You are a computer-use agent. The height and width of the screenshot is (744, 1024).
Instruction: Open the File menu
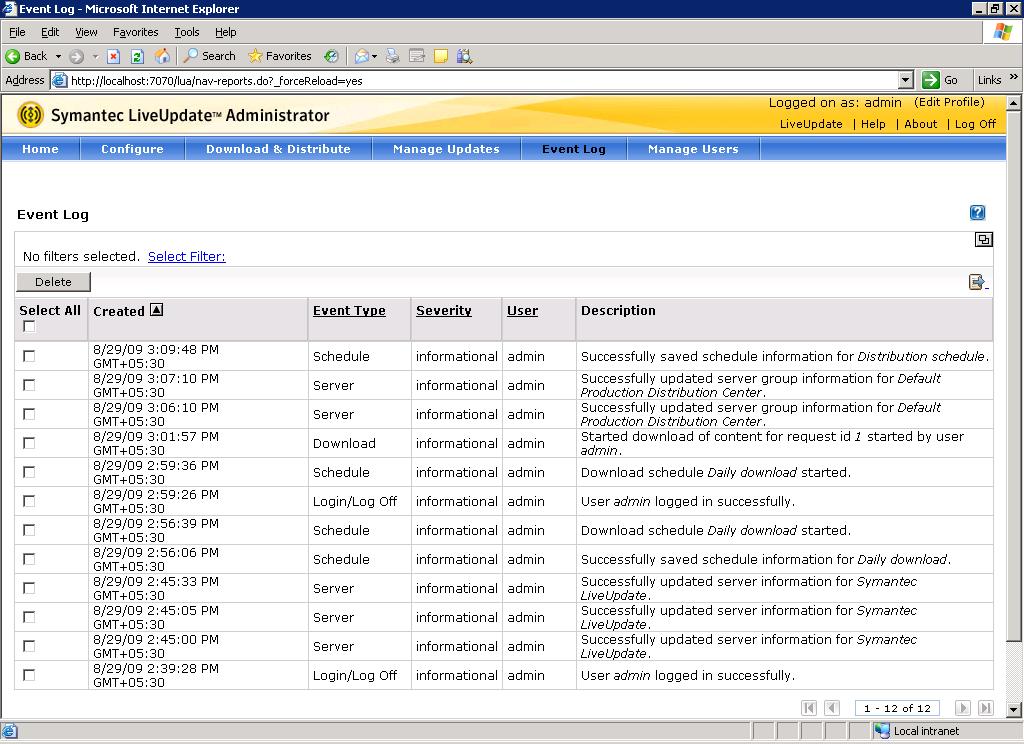coord(17,32)
